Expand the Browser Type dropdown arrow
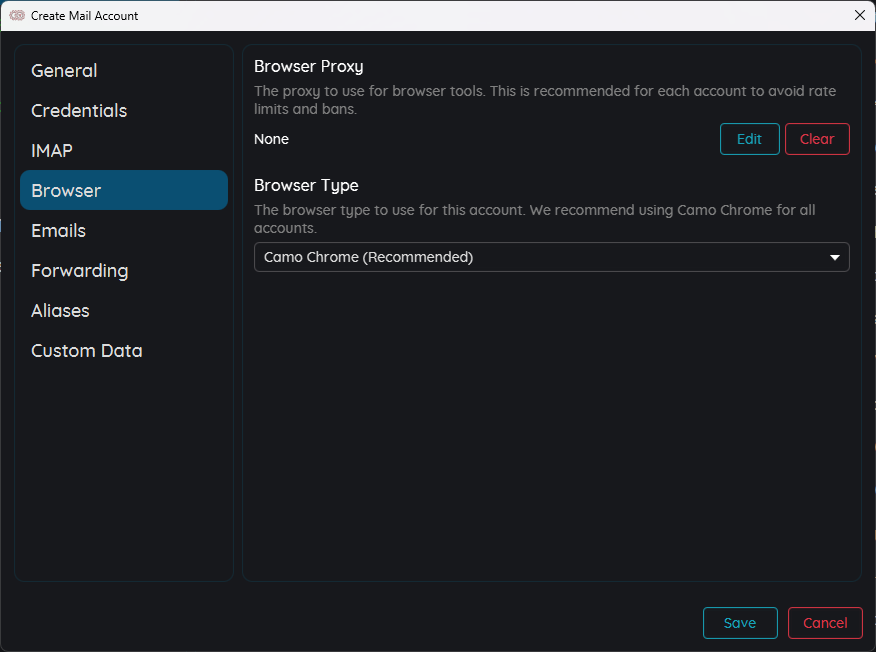This screenshot has height=652, width=876. [835, 258]
